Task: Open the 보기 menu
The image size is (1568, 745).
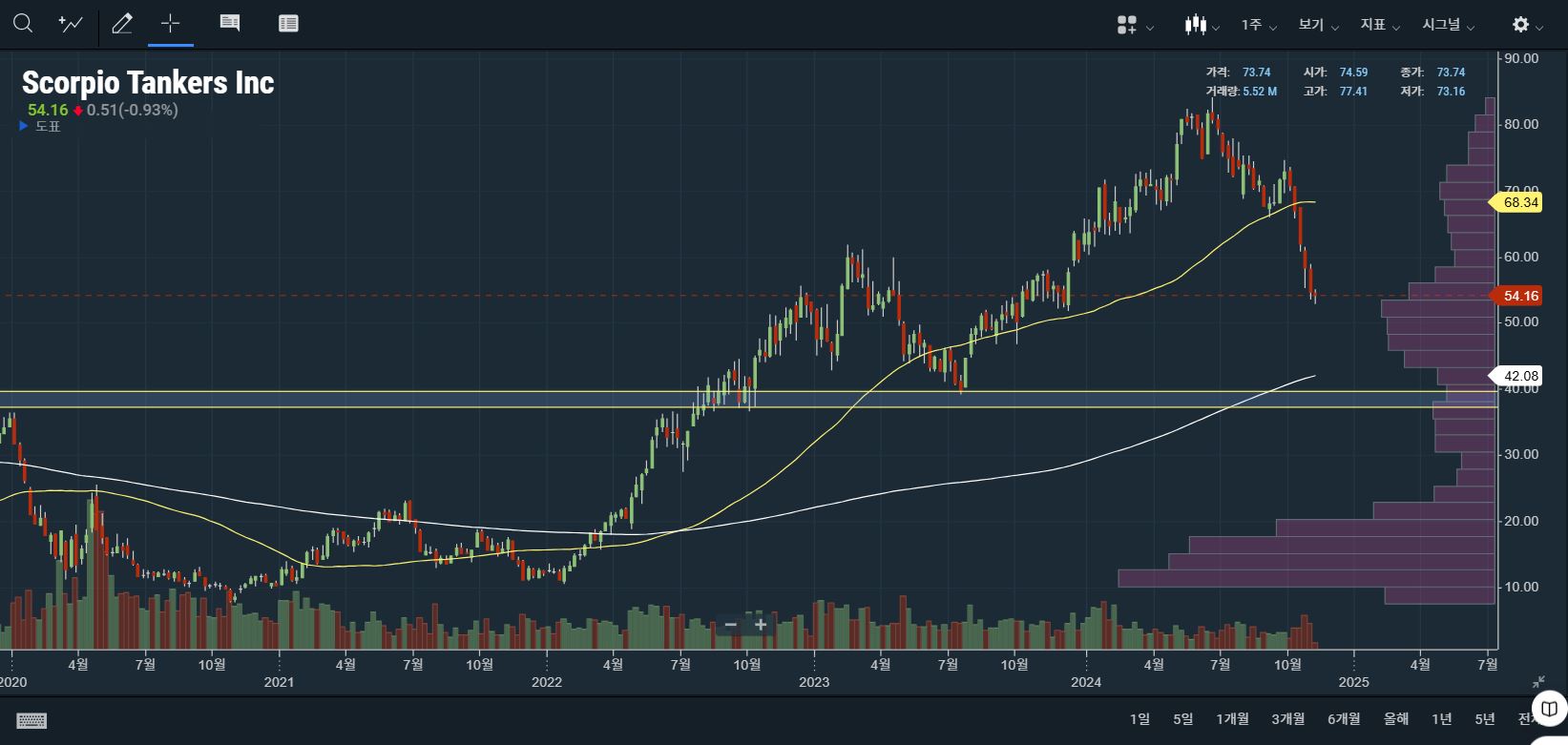Action: click(1317, 26)
